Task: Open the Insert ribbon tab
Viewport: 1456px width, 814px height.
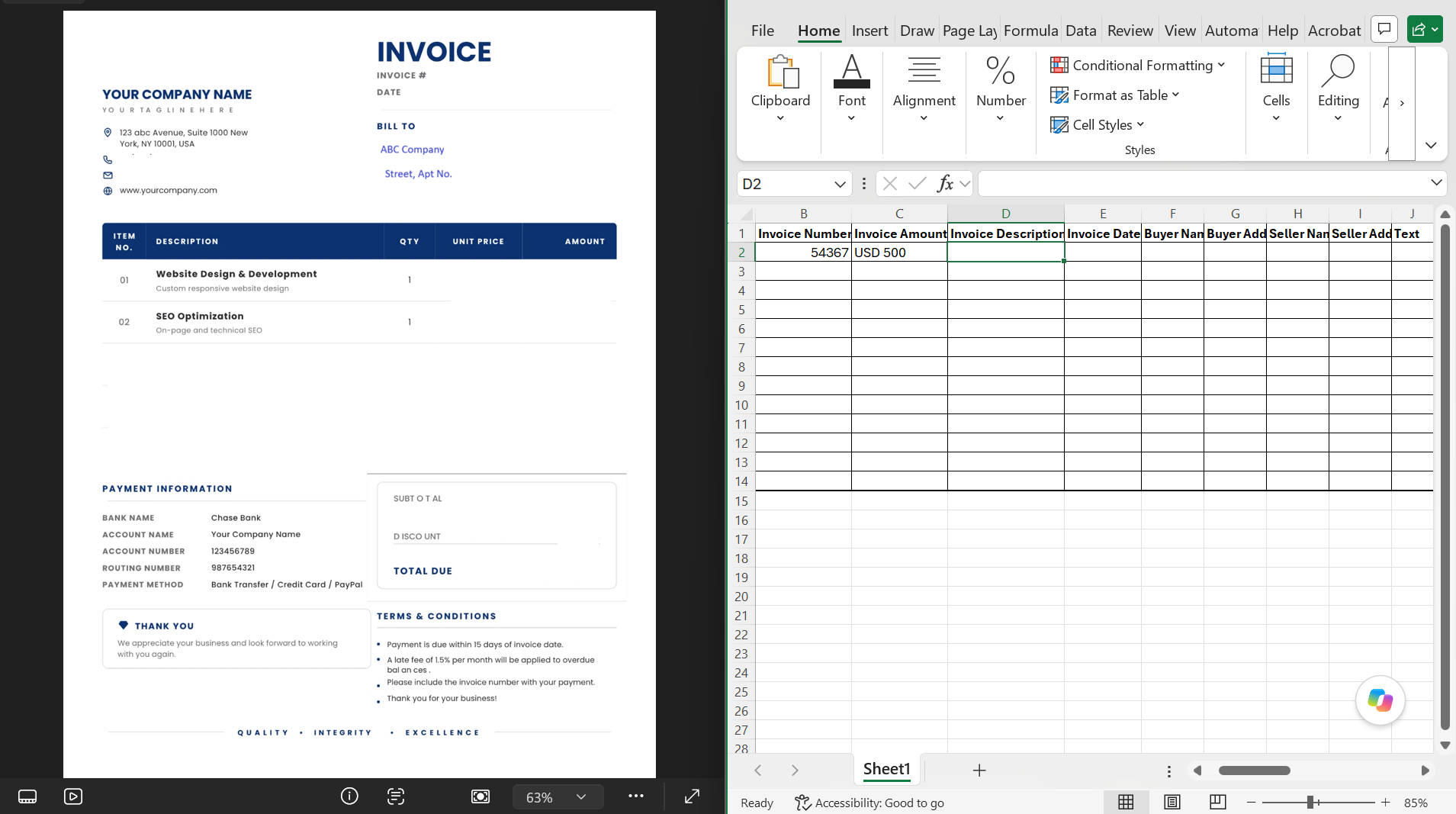Action: [x=869, y=31]
